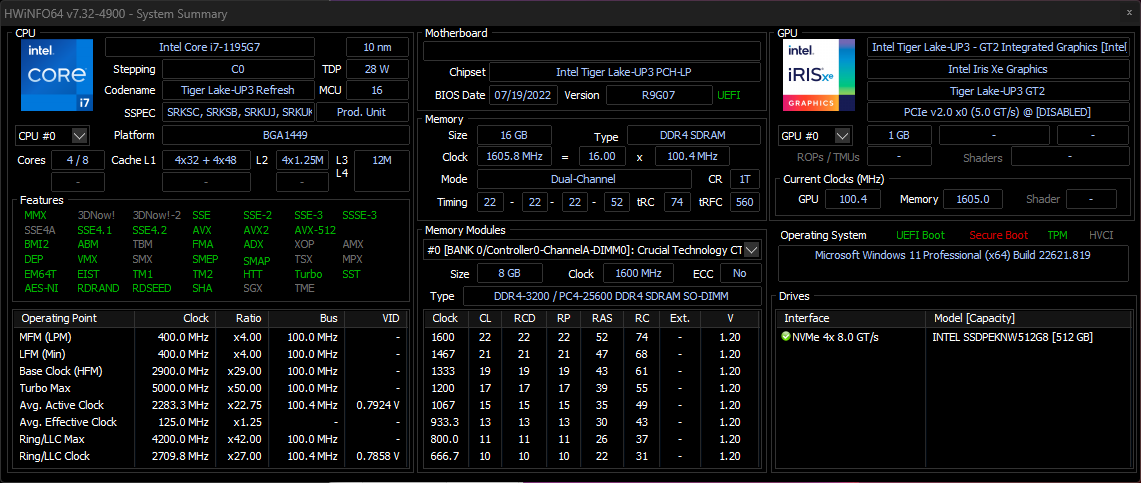Screen dimensions: 1141x483
Task: Click the 10 nm process field
Action: 377,47
